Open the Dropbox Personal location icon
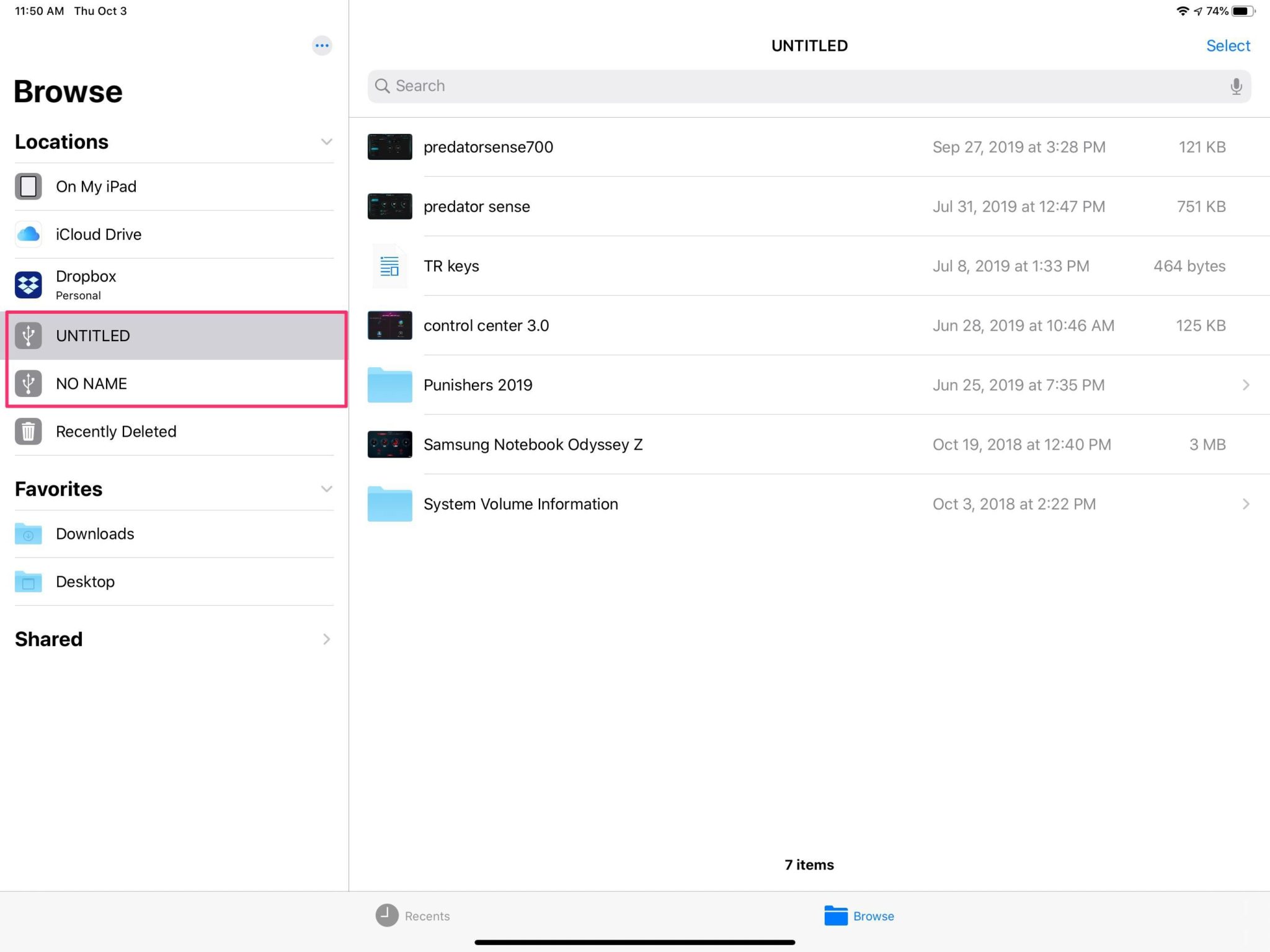Image resolution: width=1270 pixels, height=952 pixels. 29,285
